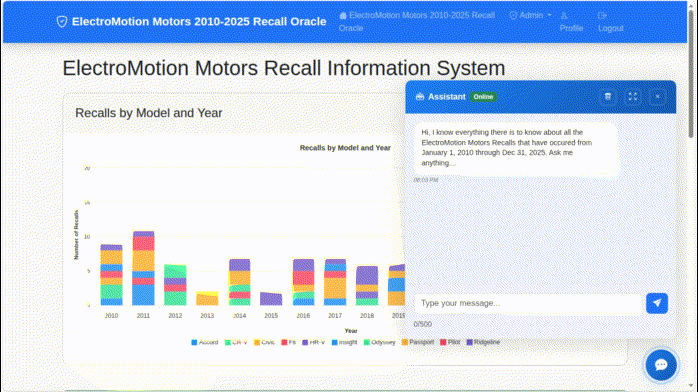This screenshot has height=392, width=698.
Task: Click Logout in the navbar
Action: point(610,22)
